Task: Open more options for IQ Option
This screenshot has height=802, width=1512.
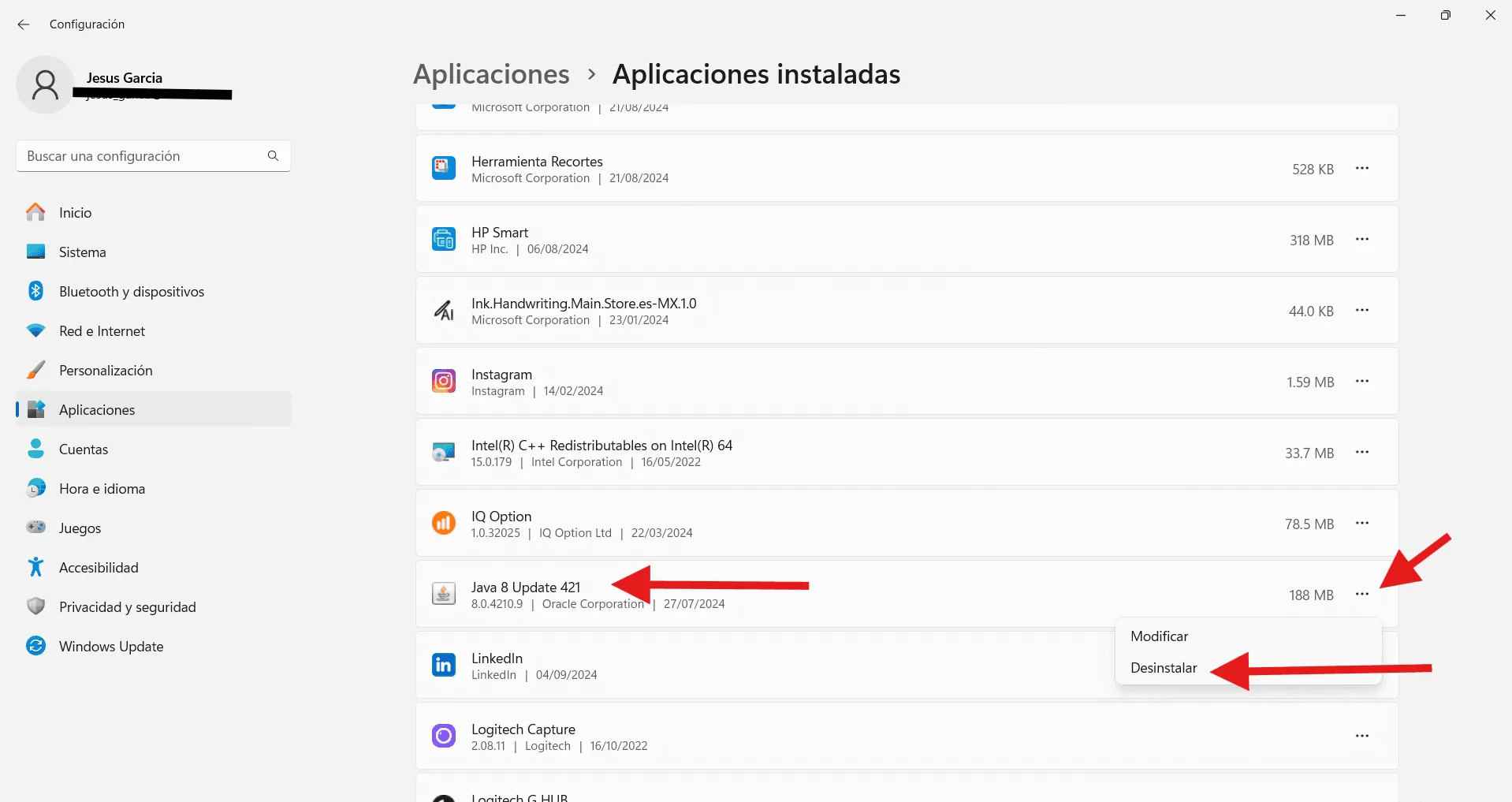Action: (x=1361, y=524)
